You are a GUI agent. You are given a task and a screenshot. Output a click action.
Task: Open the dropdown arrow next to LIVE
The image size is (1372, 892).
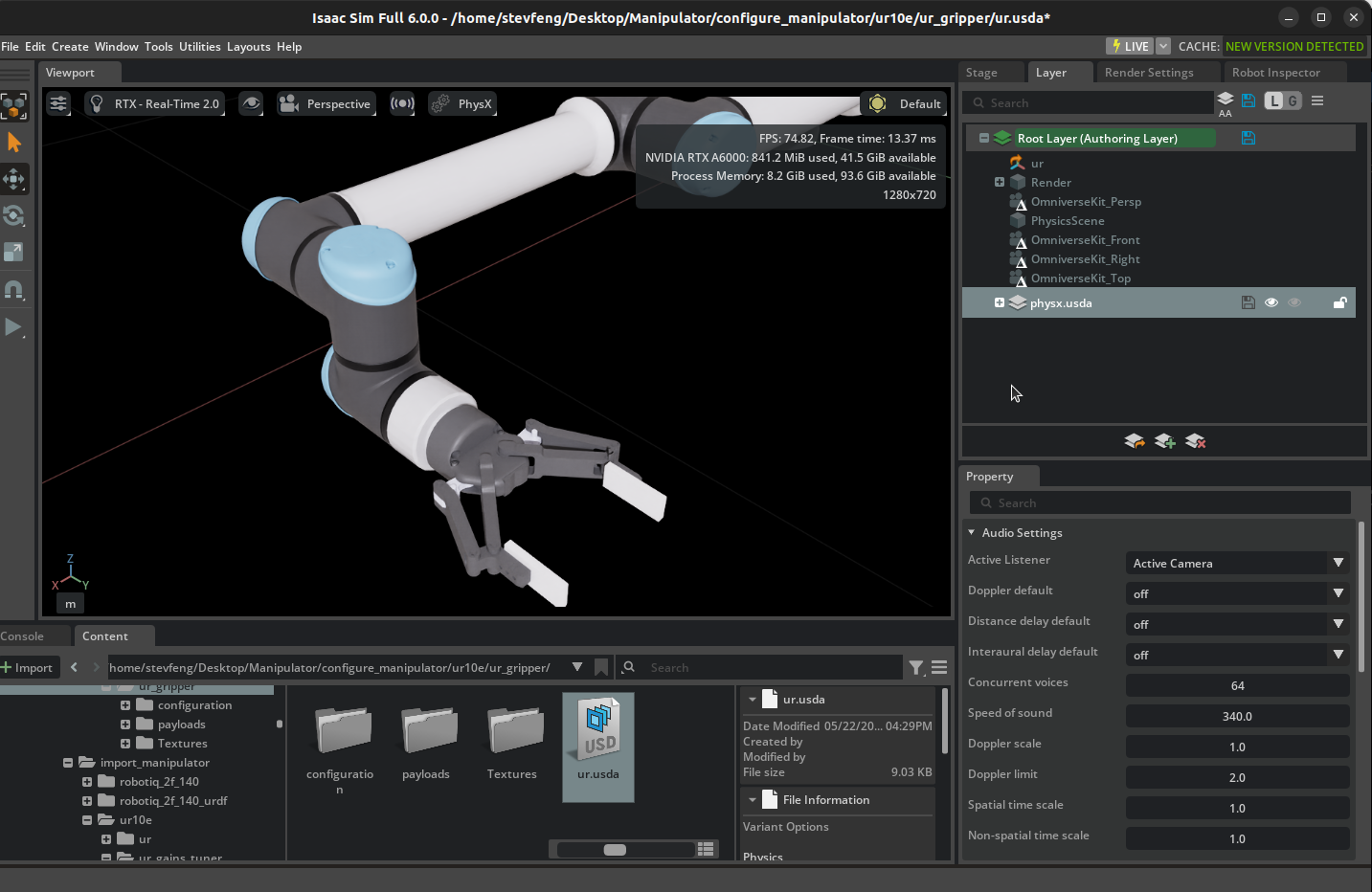pyautogui.click(x=1163, y=46)
